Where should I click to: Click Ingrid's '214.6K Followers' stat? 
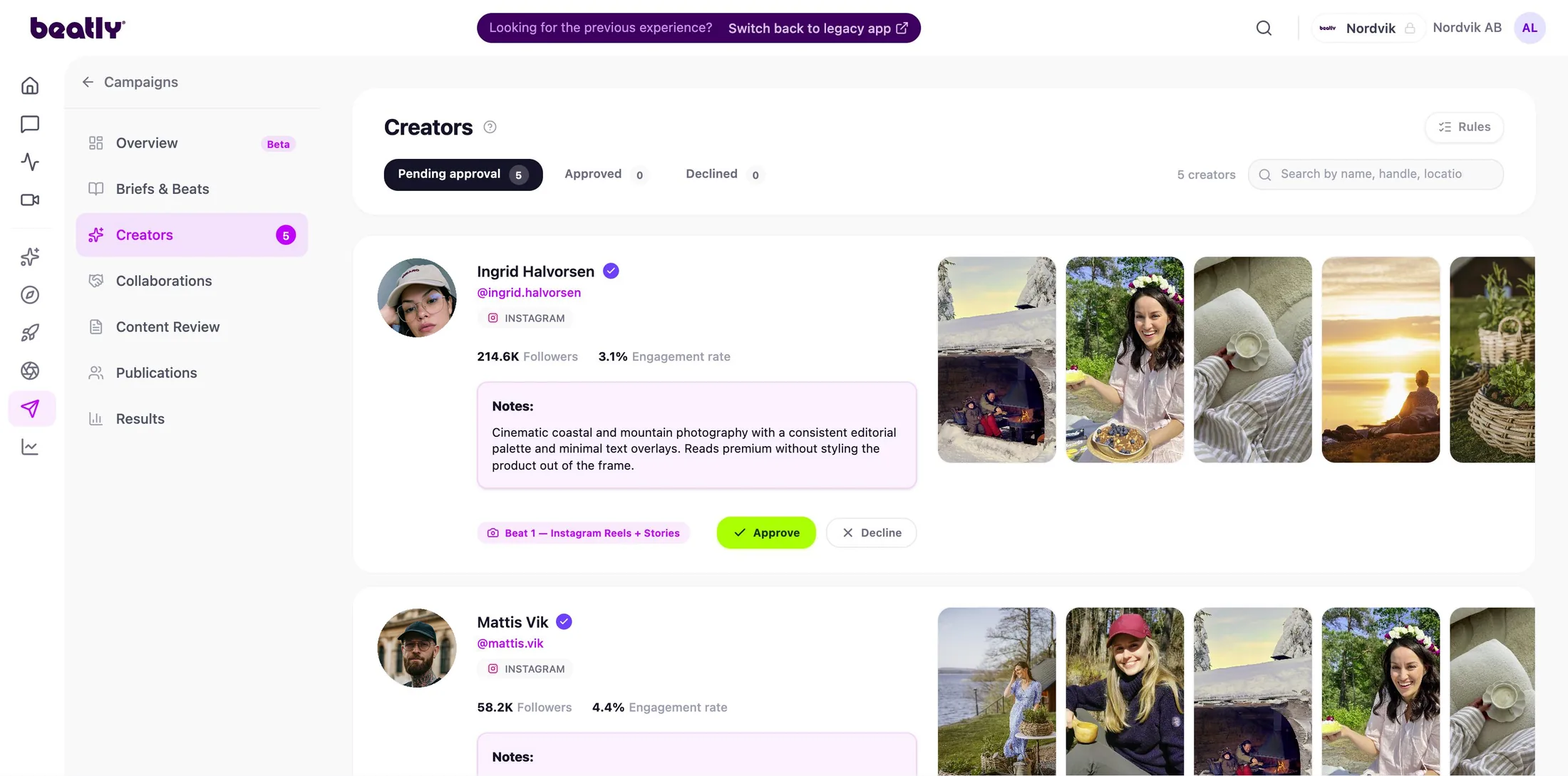pyautogui.click(x=527, y=356)
